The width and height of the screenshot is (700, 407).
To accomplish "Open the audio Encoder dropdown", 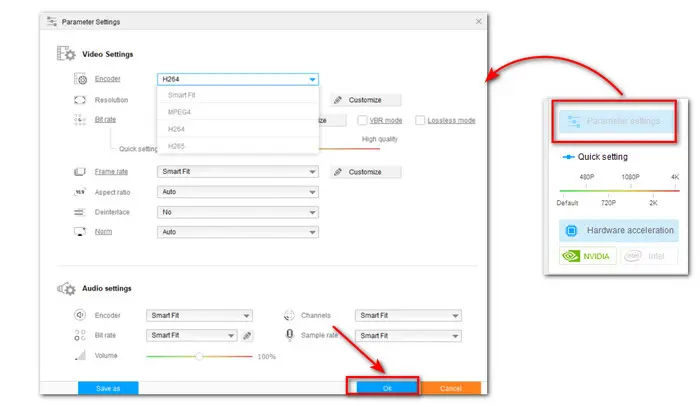I will pos(199,316).
